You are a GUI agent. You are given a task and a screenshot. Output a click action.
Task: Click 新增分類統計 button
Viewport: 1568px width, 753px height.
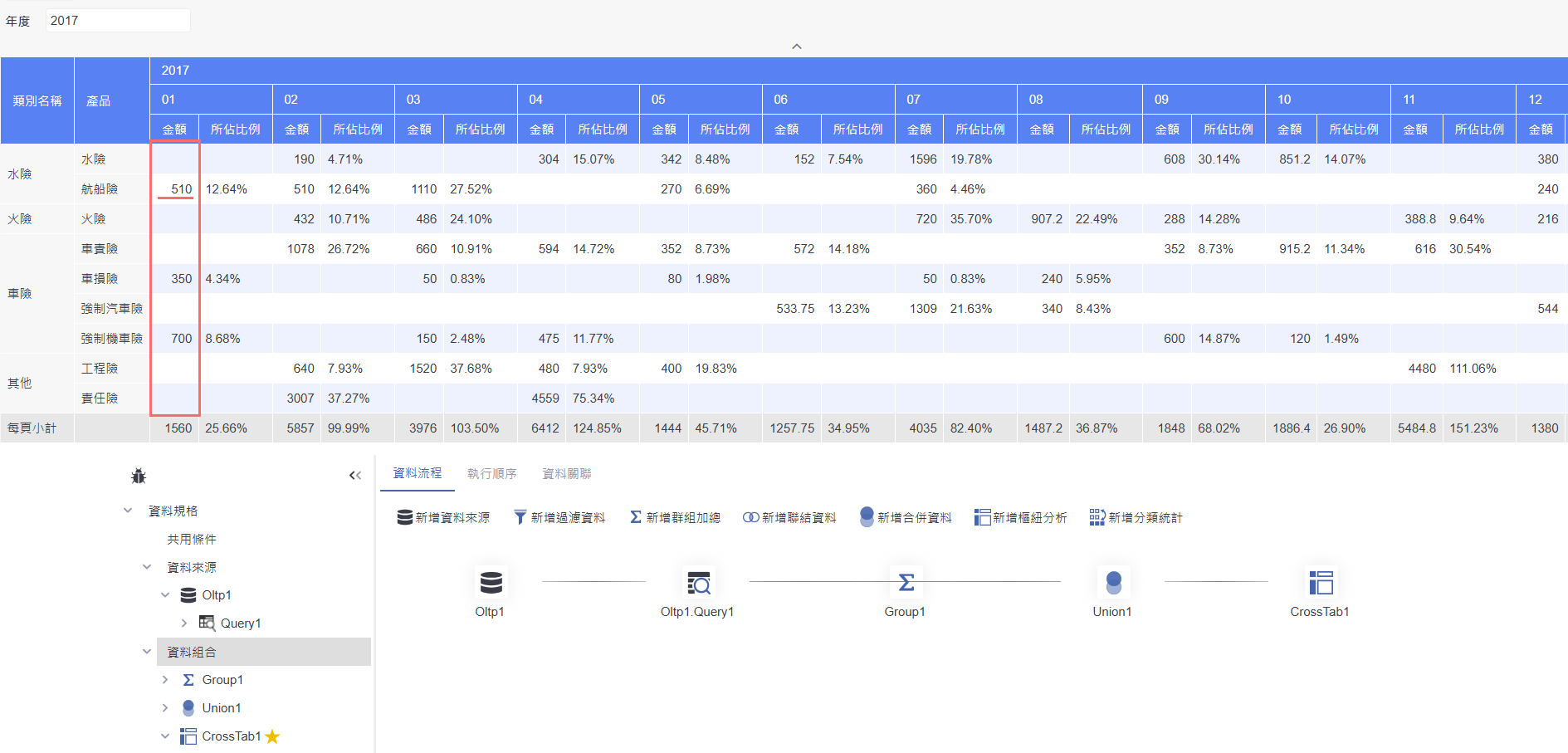(x=1136, y=517)
